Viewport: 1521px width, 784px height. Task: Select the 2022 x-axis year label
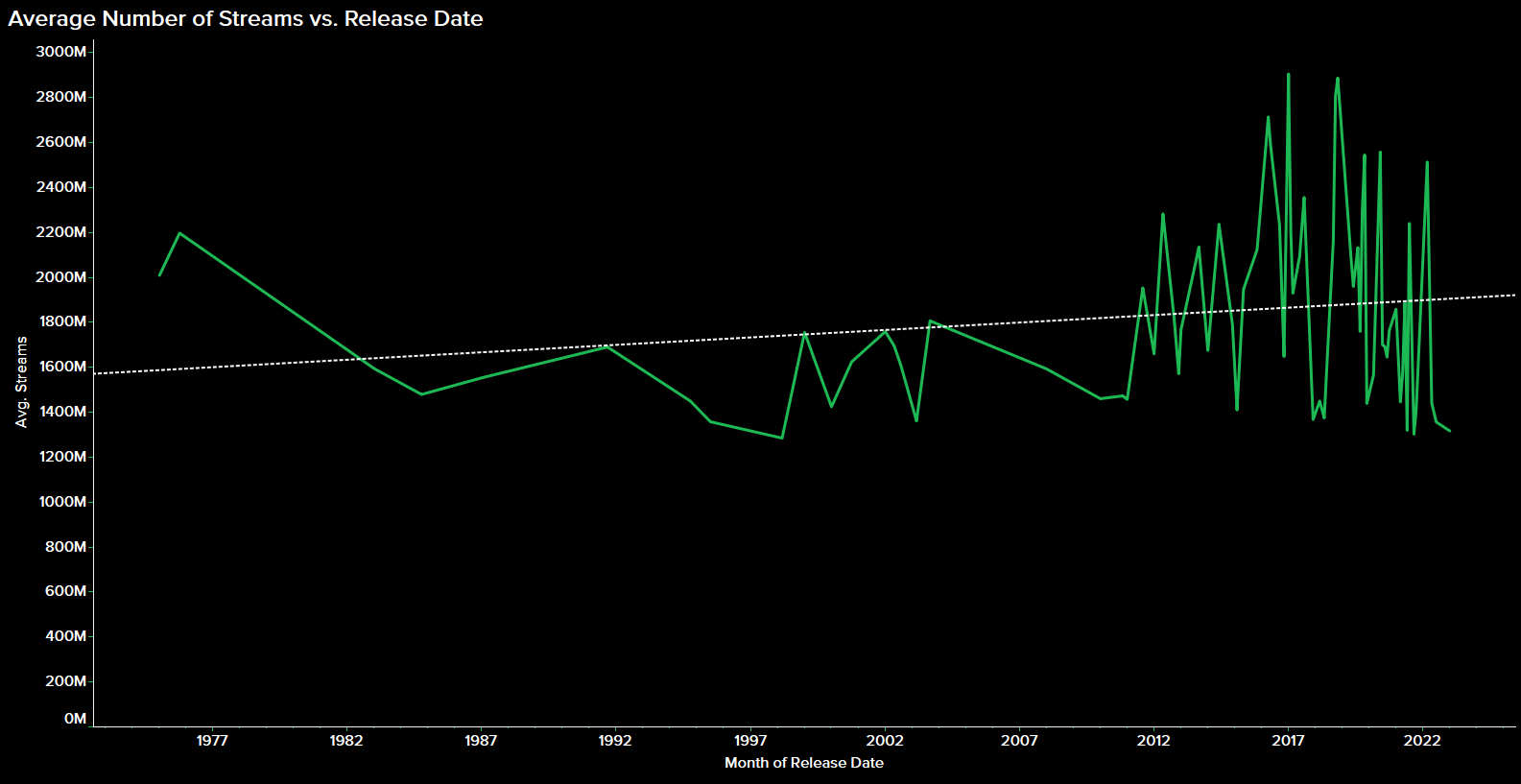pyautogui.click(x=1422, y=741)
